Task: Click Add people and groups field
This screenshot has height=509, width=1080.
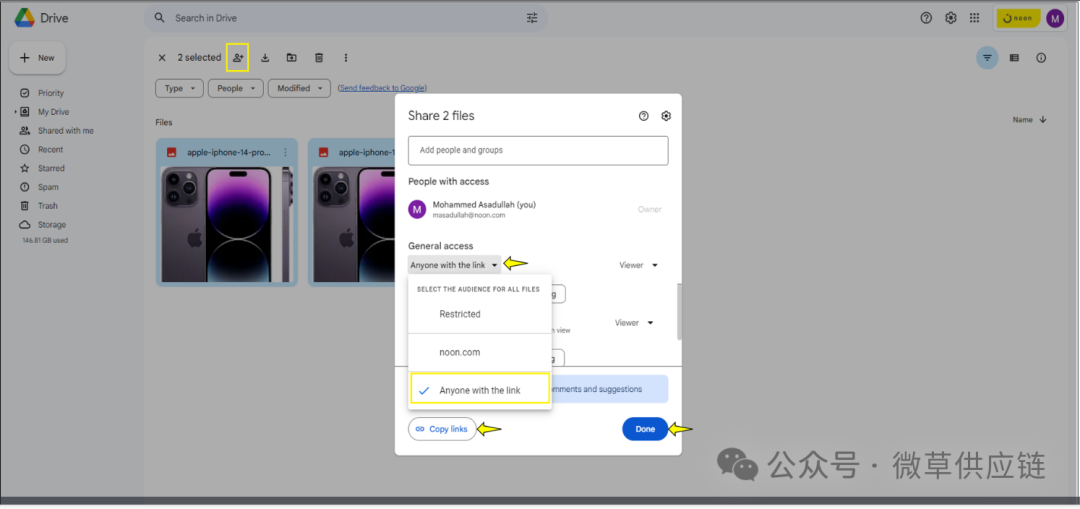Action: pos(538,150)
